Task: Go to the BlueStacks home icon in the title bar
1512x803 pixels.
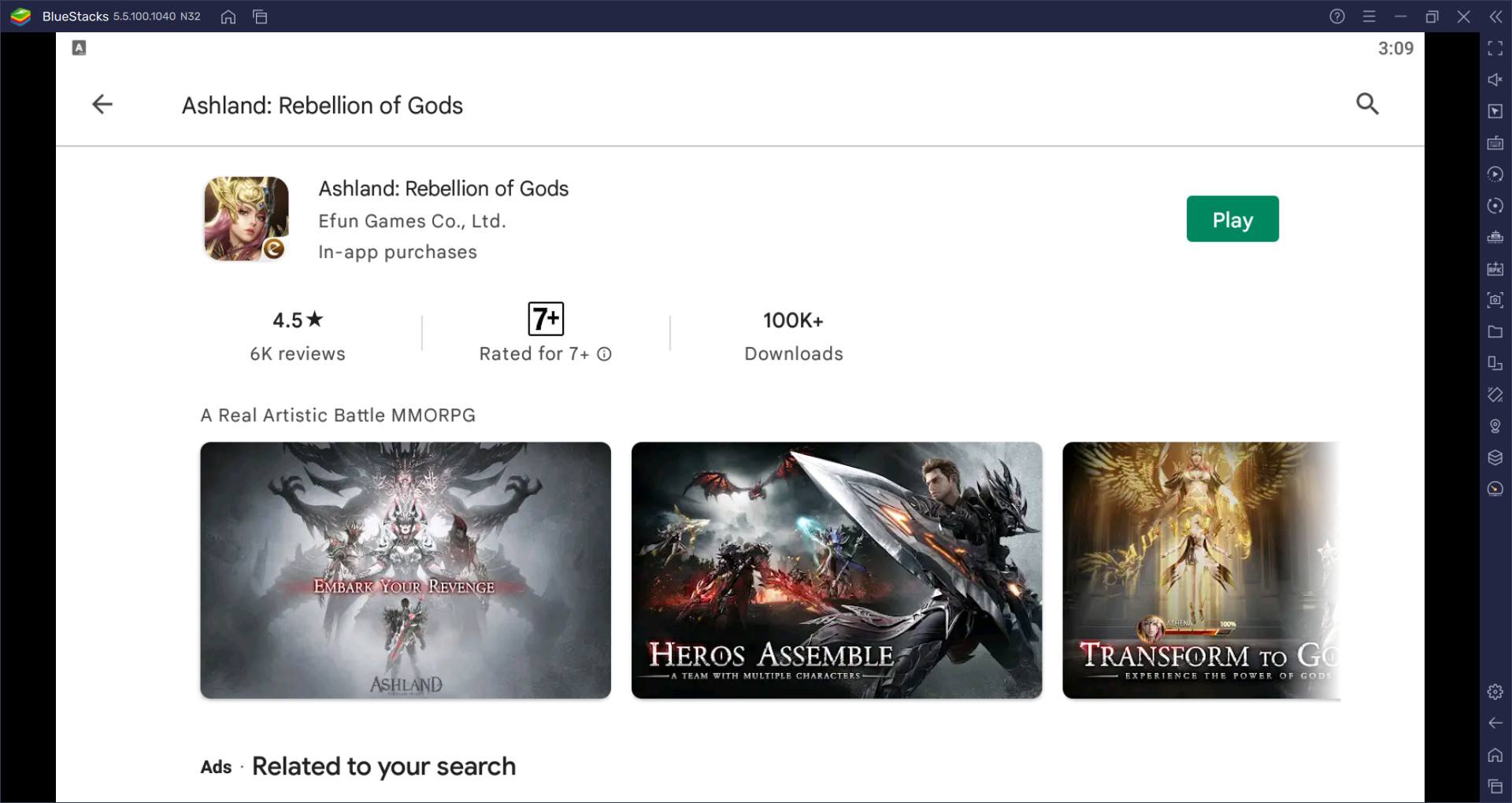Action: pyautogui.click(x=228, y=17)
